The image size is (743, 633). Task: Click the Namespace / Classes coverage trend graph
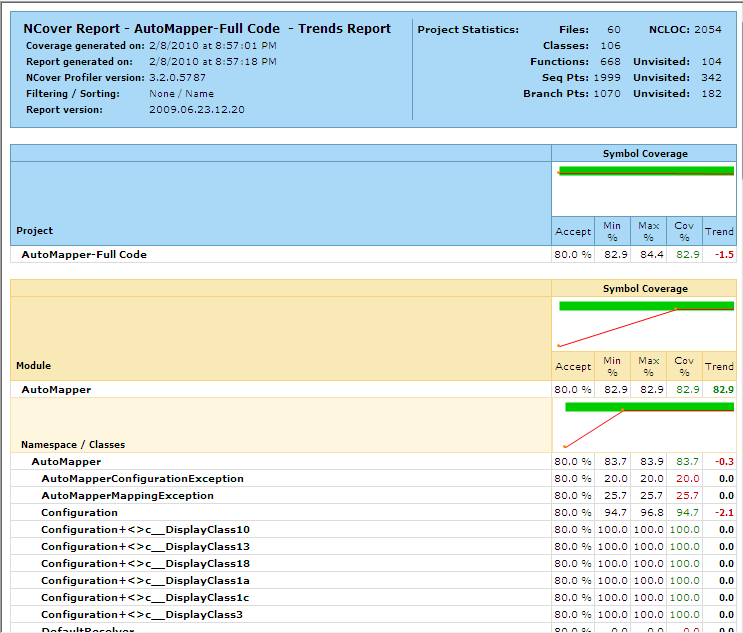[644, 425]
